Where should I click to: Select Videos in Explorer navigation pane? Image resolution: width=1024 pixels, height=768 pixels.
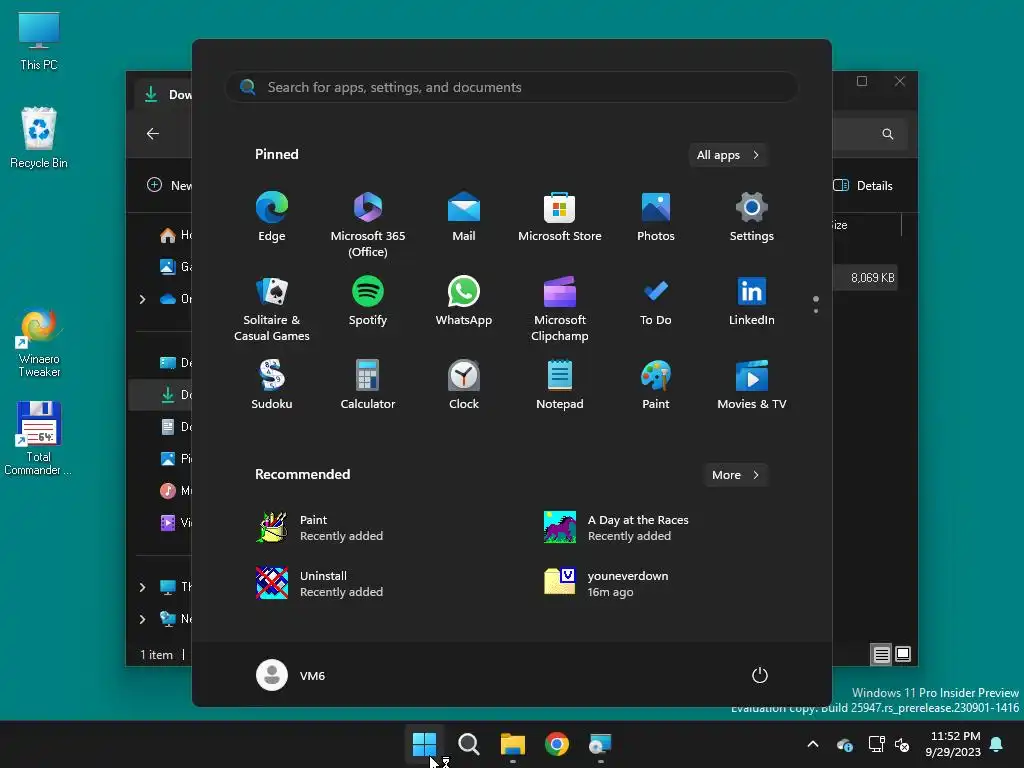(175, 522)
